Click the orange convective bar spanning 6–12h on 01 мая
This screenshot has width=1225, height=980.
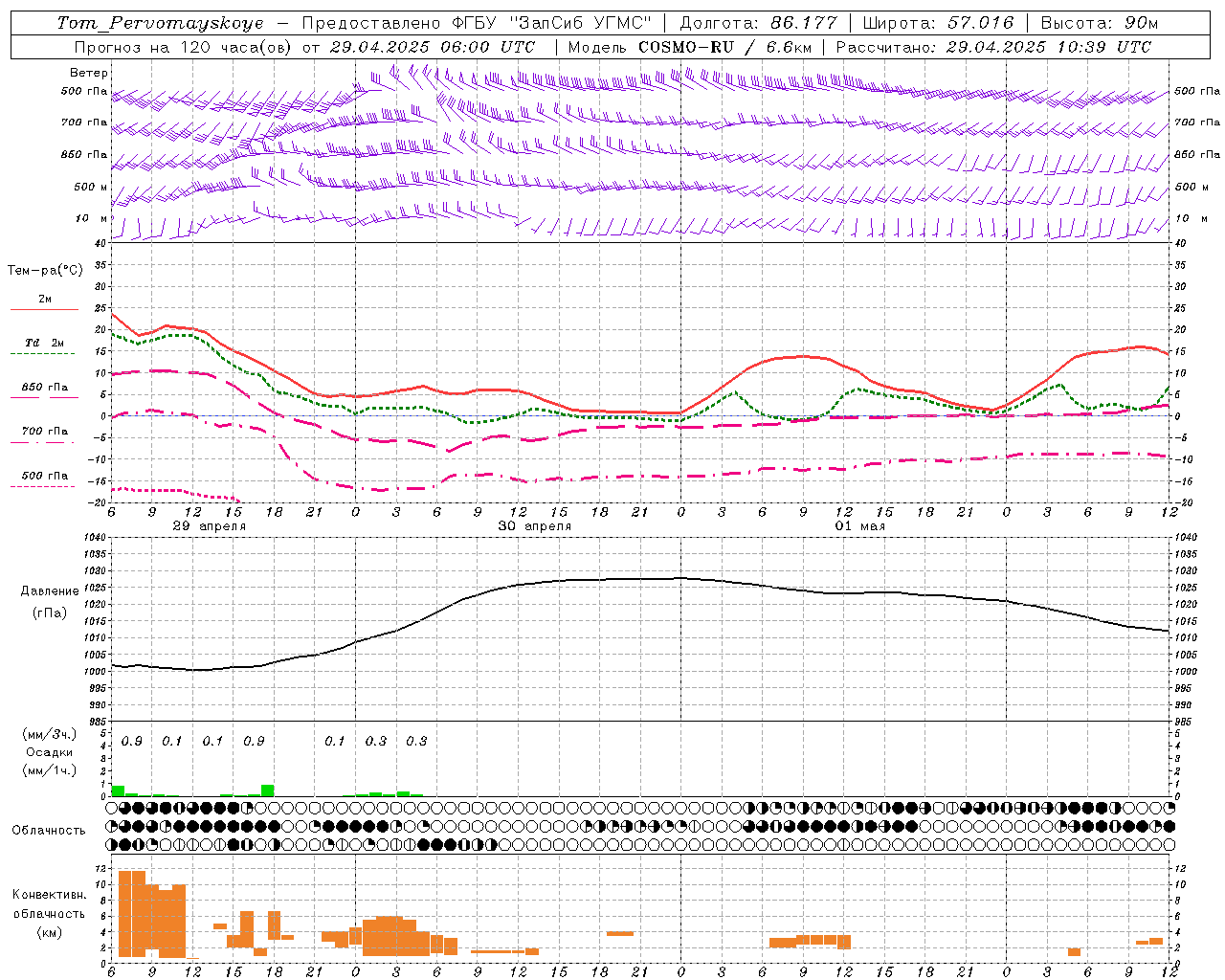click(x=810, y=942)
